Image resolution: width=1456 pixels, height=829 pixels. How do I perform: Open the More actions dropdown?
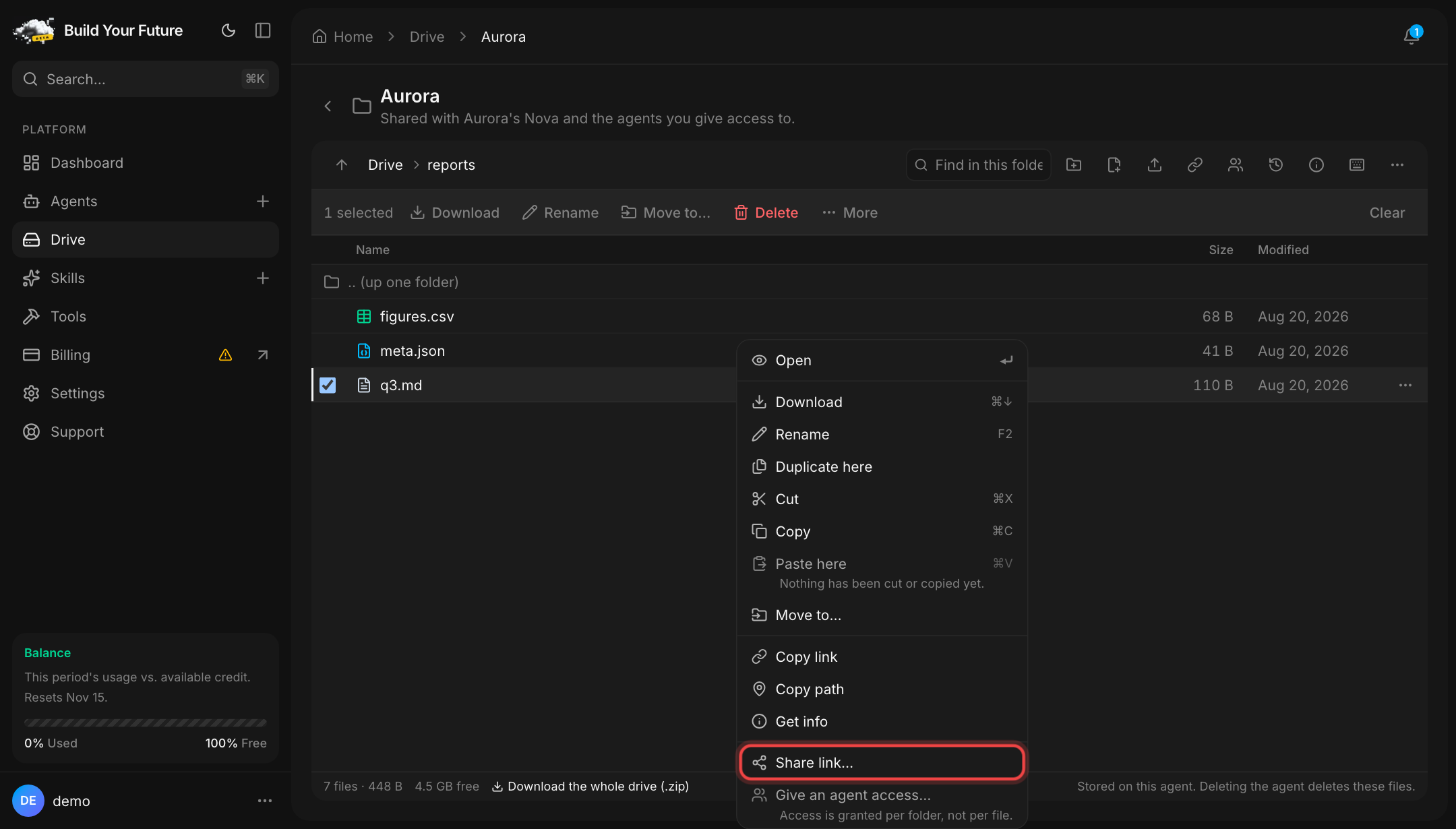pos(850,213)
